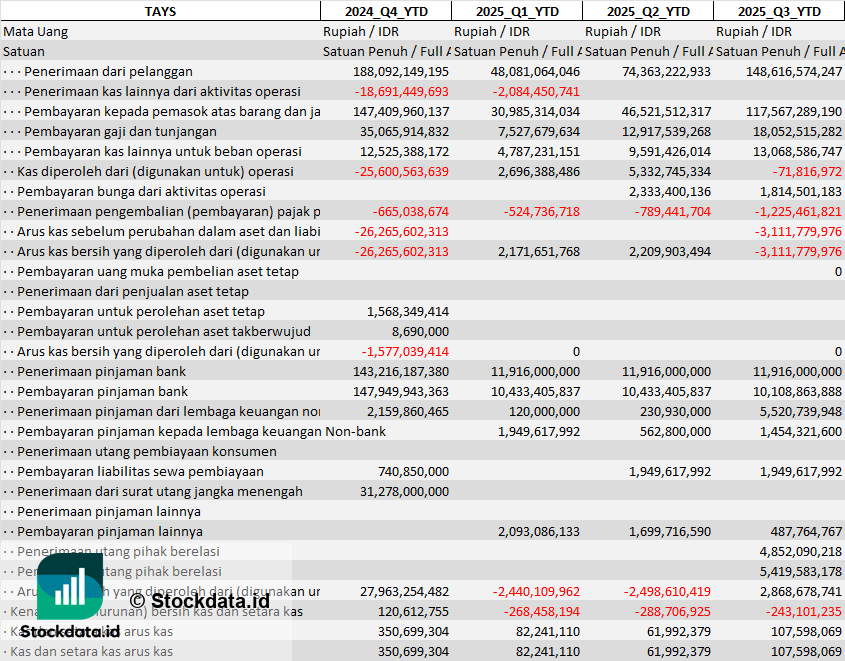Click the Stockdata.id label below the logo

pyautogui.click(x=70, y=631)
